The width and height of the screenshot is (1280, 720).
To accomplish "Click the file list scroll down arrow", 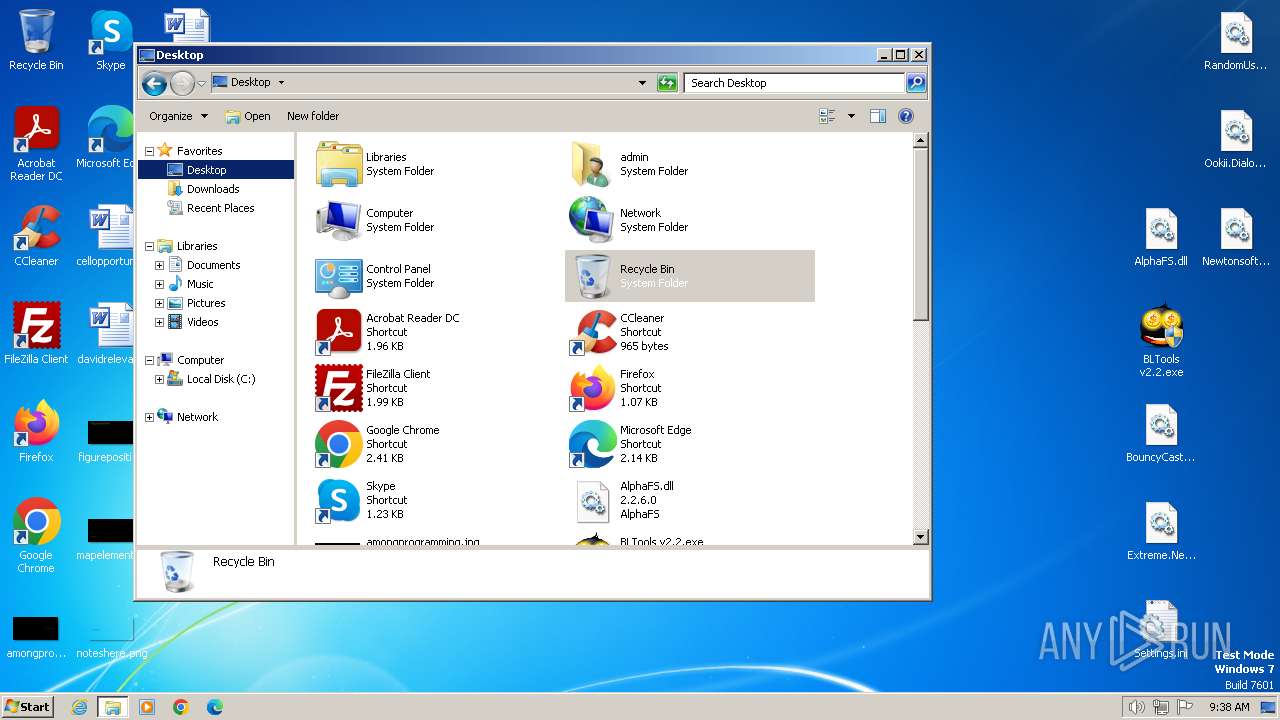I will (x=921, y=537).
